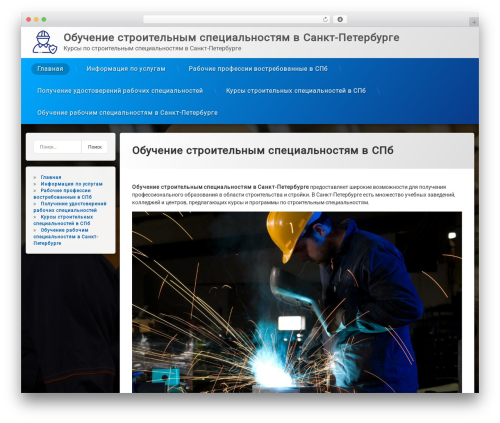The height and width of the screenshot is (423, 500).
Task: Click the bold intro text in article paragraph
Action: pyautogui.click(x=220, y=187)
